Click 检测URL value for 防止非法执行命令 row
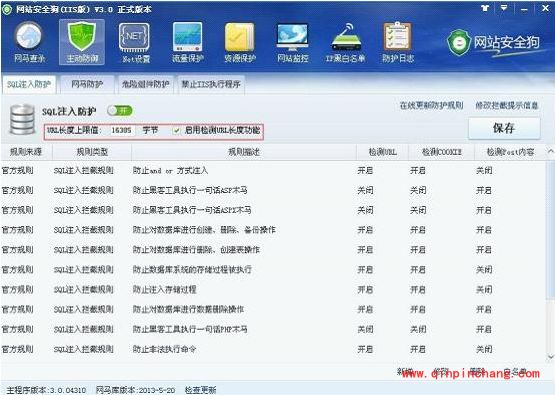This screenshot has width=555, height=395. [x=365, y=349]
